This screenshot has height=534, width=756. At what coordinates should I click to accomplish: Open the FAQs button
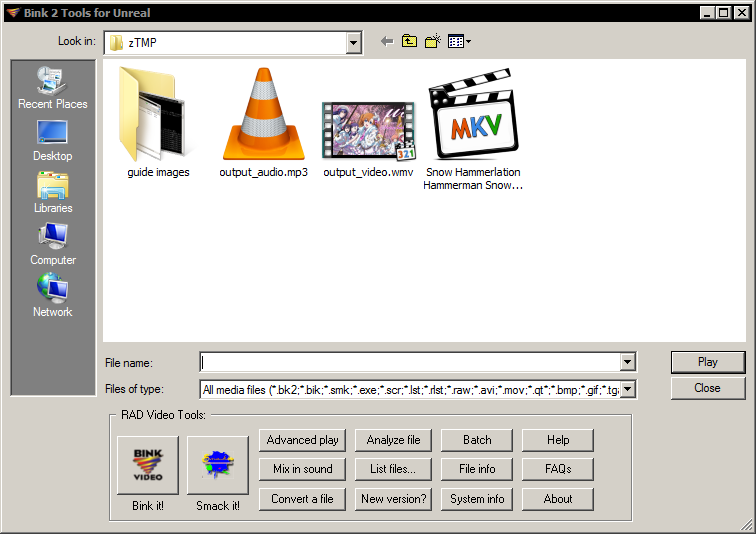(x=558, y=469)
